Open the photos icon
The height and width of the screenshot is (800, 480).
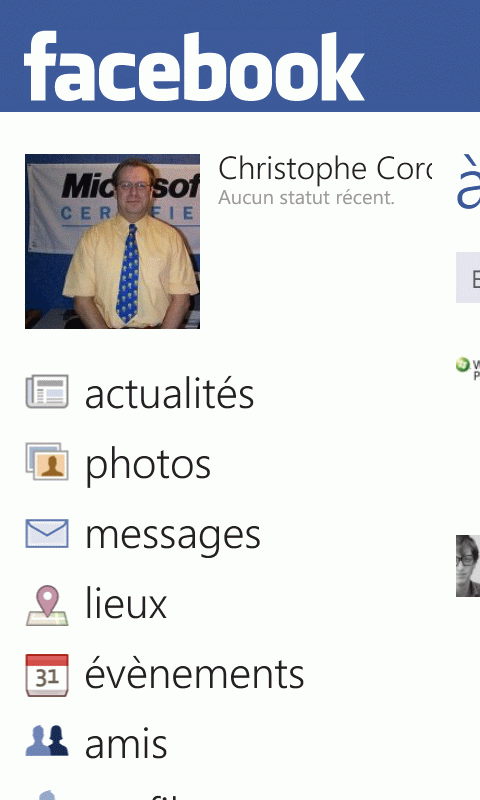[x=47, y=461]
